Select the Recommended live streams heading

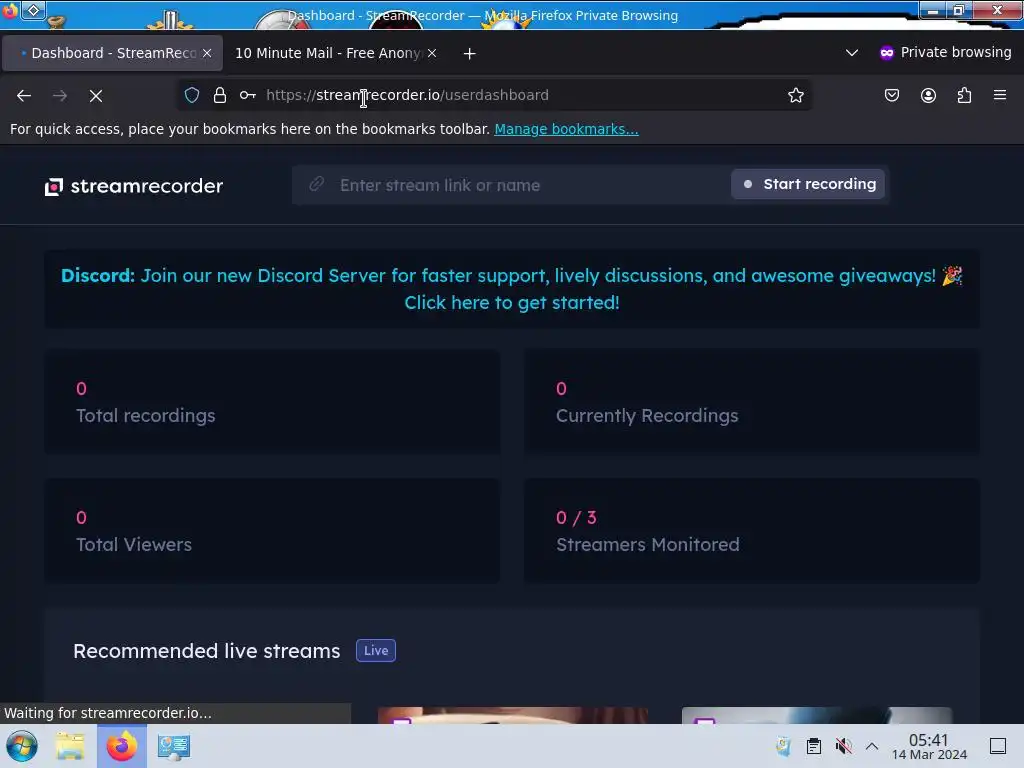(206, 651)
